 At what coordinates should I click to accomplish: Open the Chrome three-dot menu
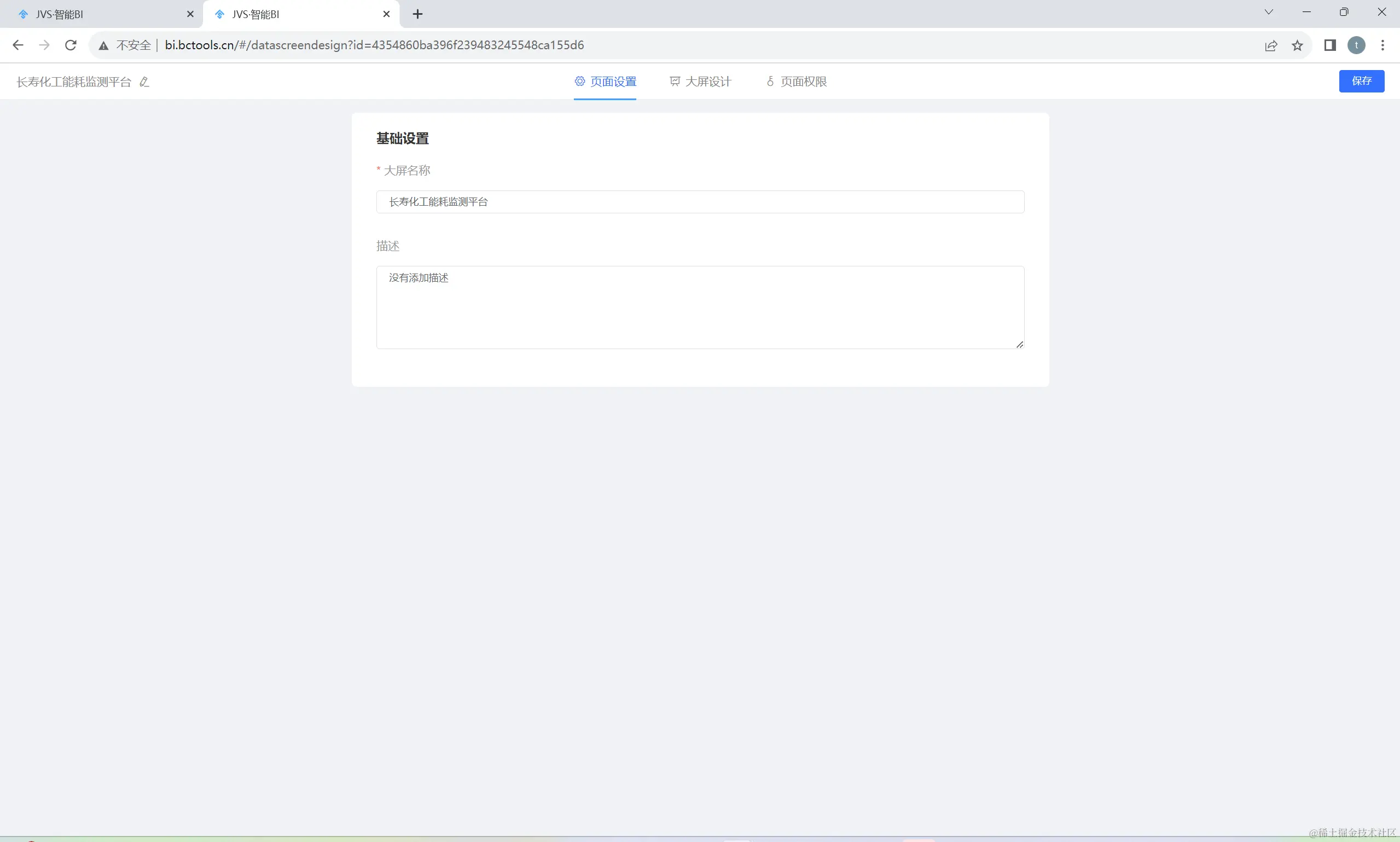[1382, 45]
